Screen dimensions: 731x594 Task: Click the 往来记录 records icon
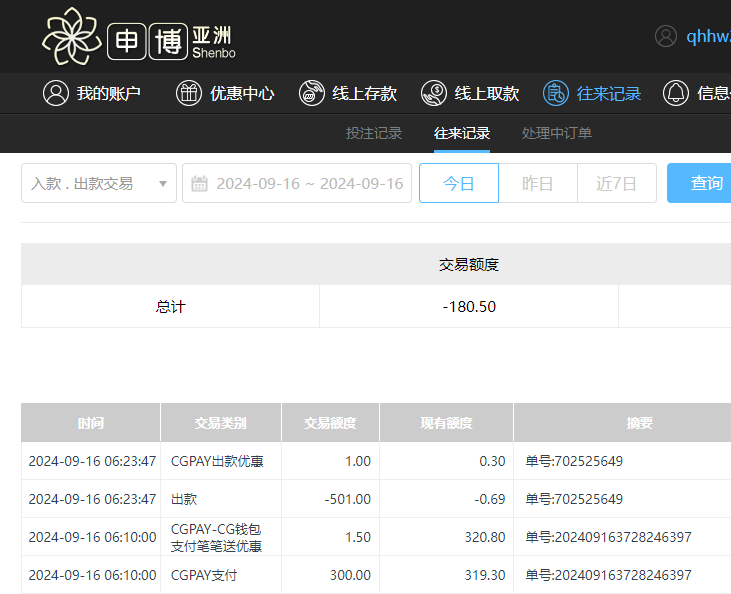click(555, 93)
